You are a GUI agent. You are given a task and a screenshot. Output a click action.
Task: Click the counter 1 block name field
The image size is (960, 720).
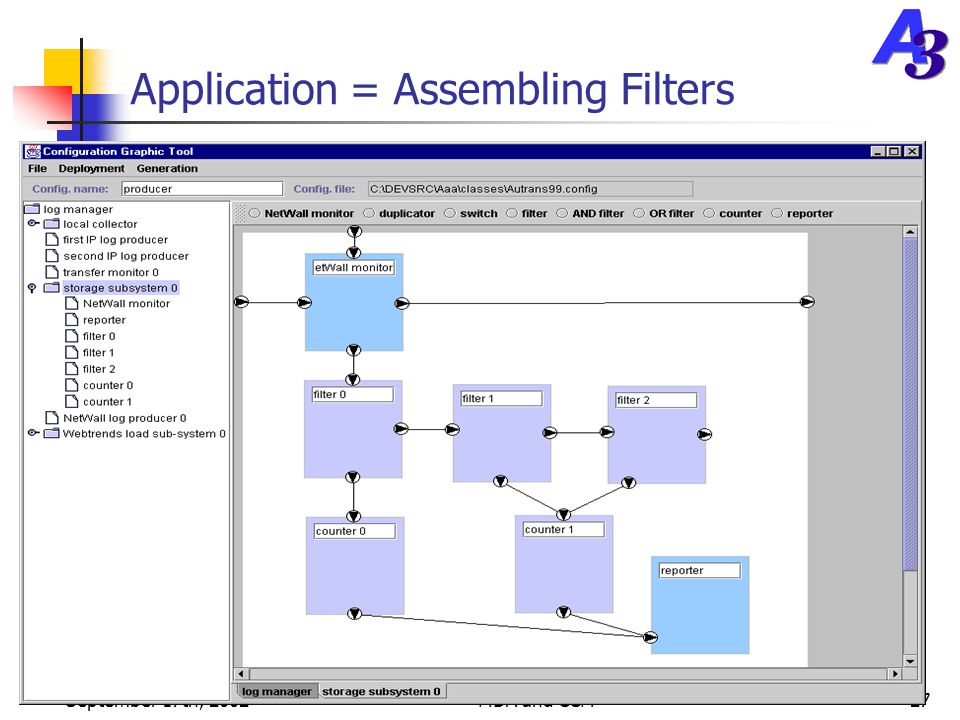(x=564, y=530)
